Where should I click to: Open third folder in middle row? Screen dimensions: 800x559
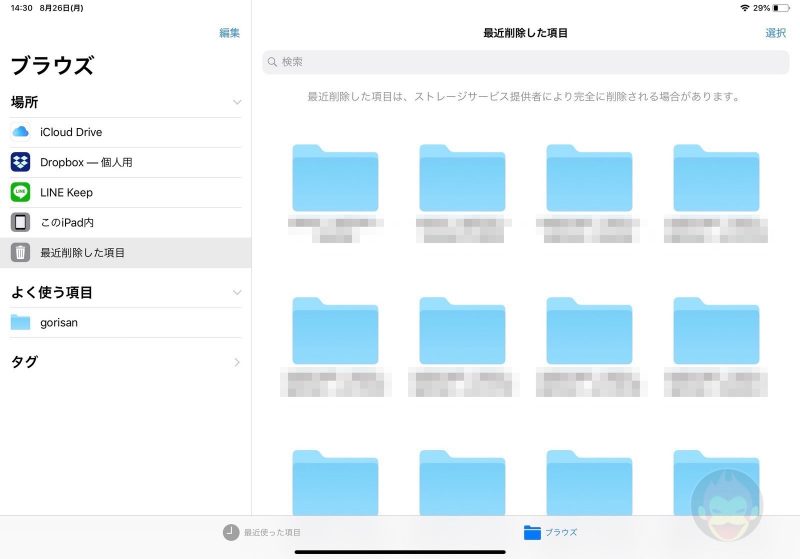click(x=589, y=331)
